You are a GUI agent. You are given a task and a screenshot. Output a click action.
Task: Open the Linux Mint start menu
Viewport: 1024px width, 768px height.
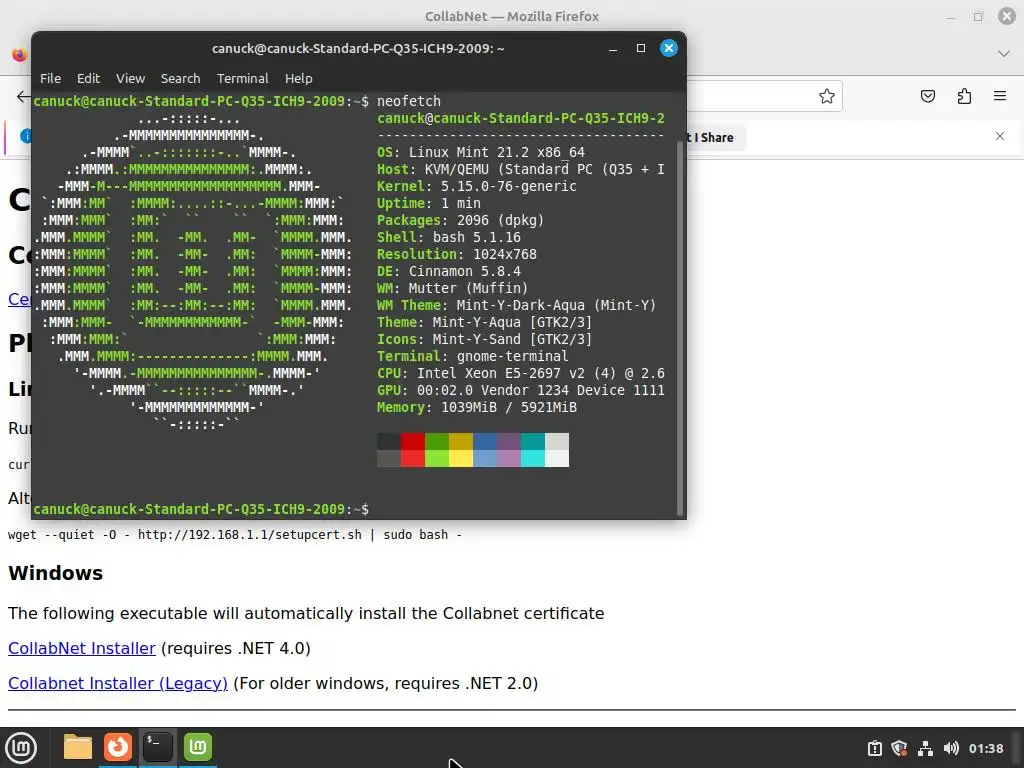click(21, 748)
